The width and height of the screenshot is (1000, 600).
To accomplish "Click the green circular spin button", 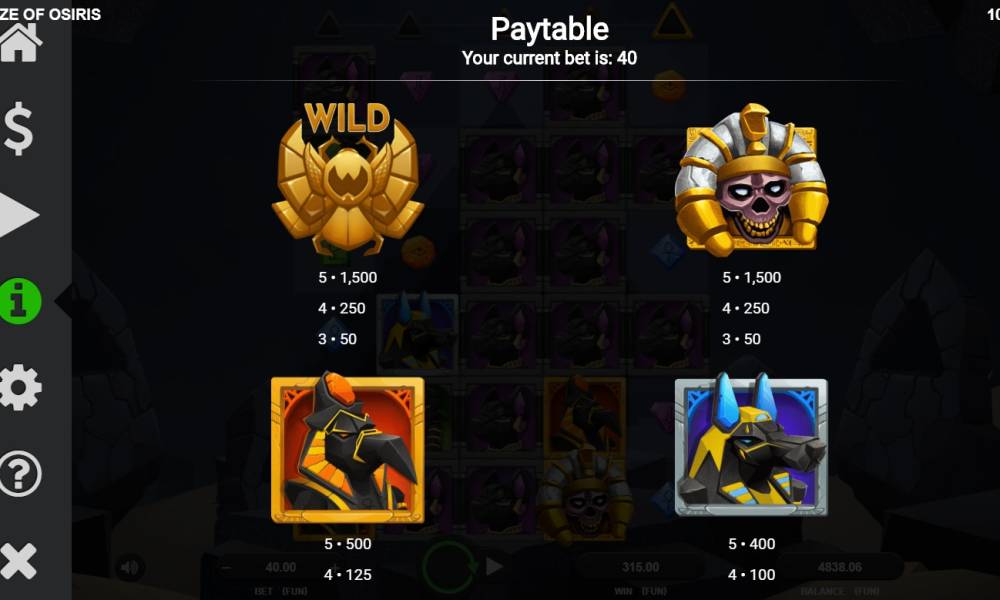I will 449,566.
